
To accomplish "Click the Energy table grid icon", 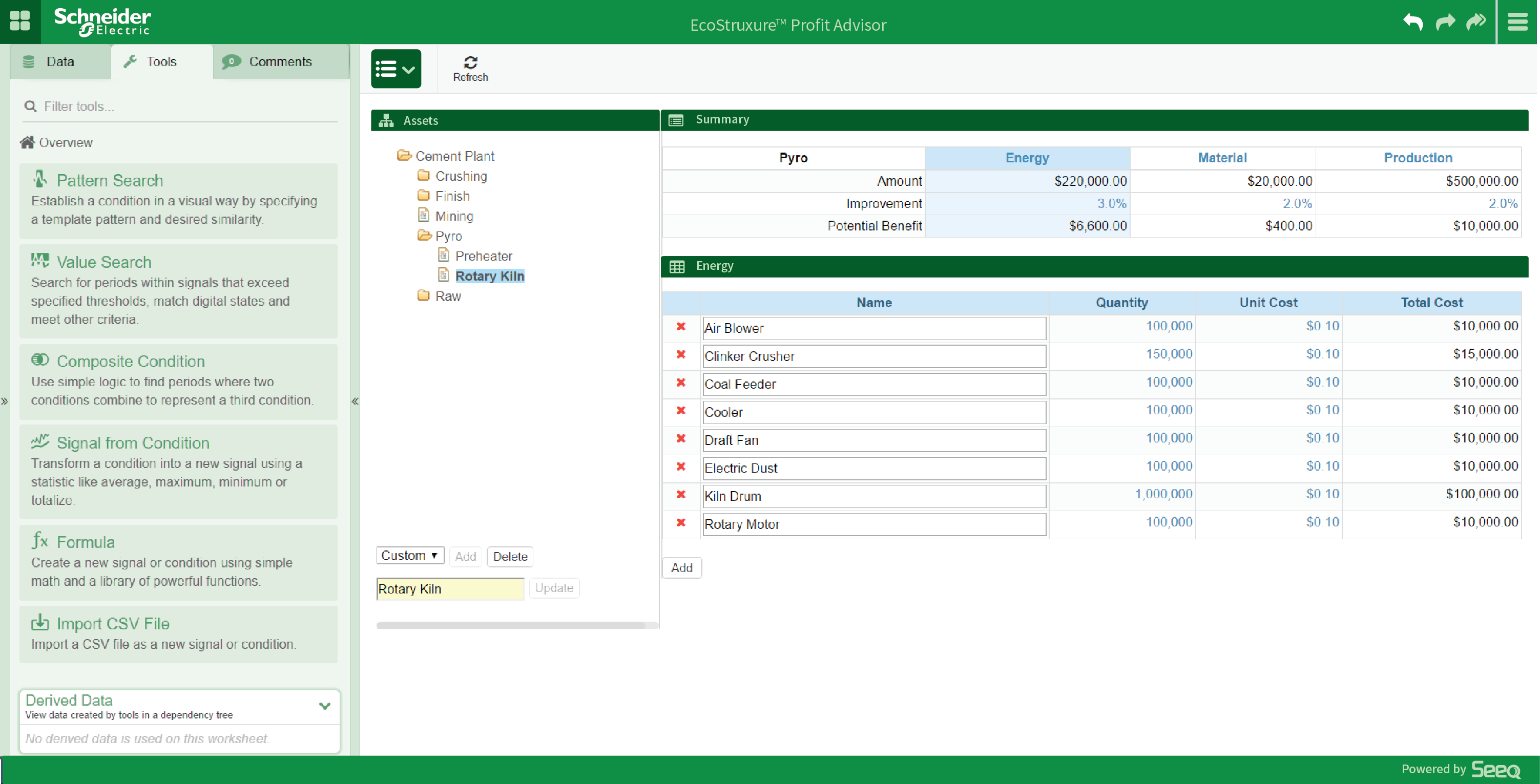I will 677,266.
